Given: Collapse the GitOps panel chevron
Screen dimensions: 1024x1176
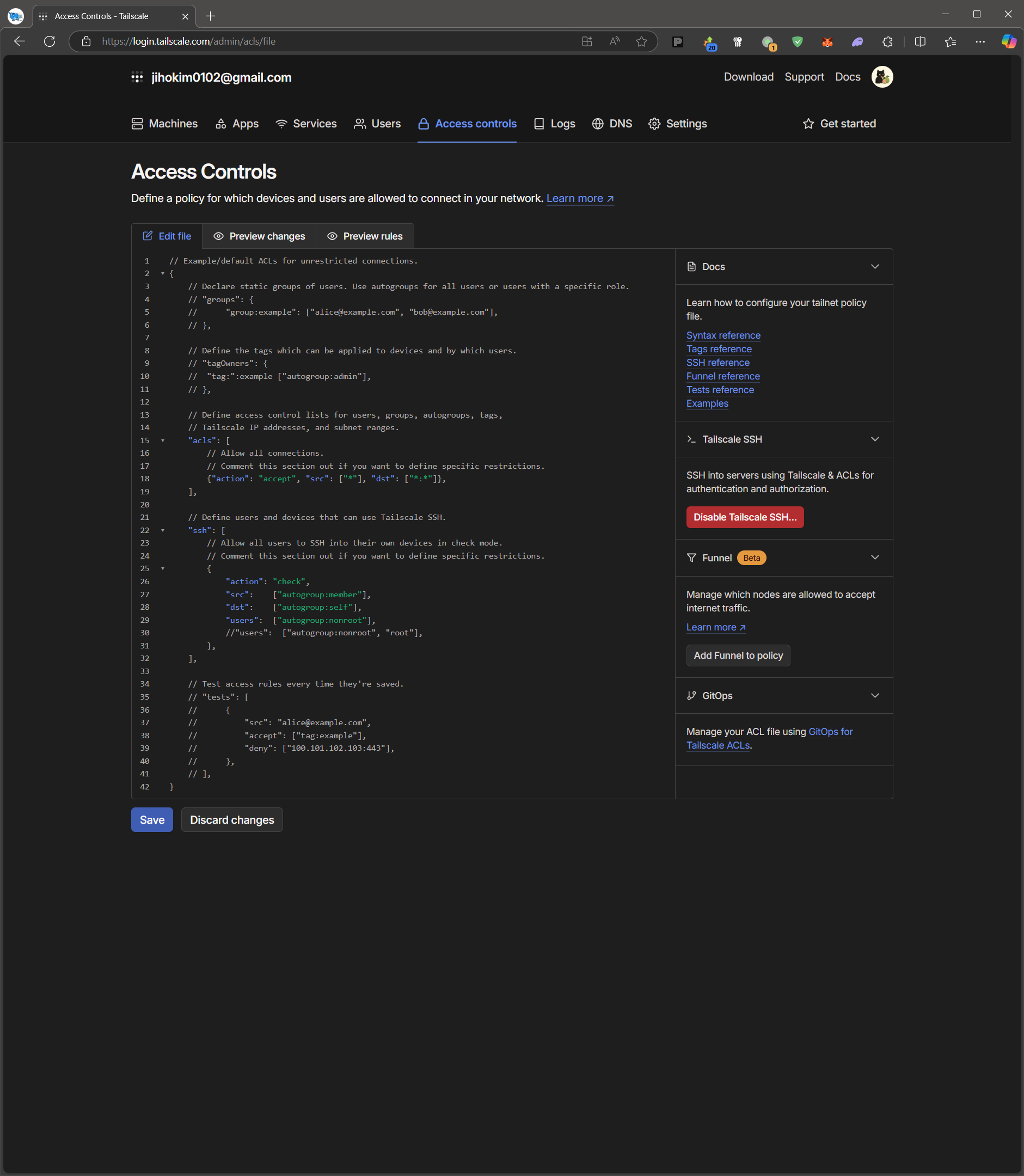Looking at the screenshot, I should point(874,695).
